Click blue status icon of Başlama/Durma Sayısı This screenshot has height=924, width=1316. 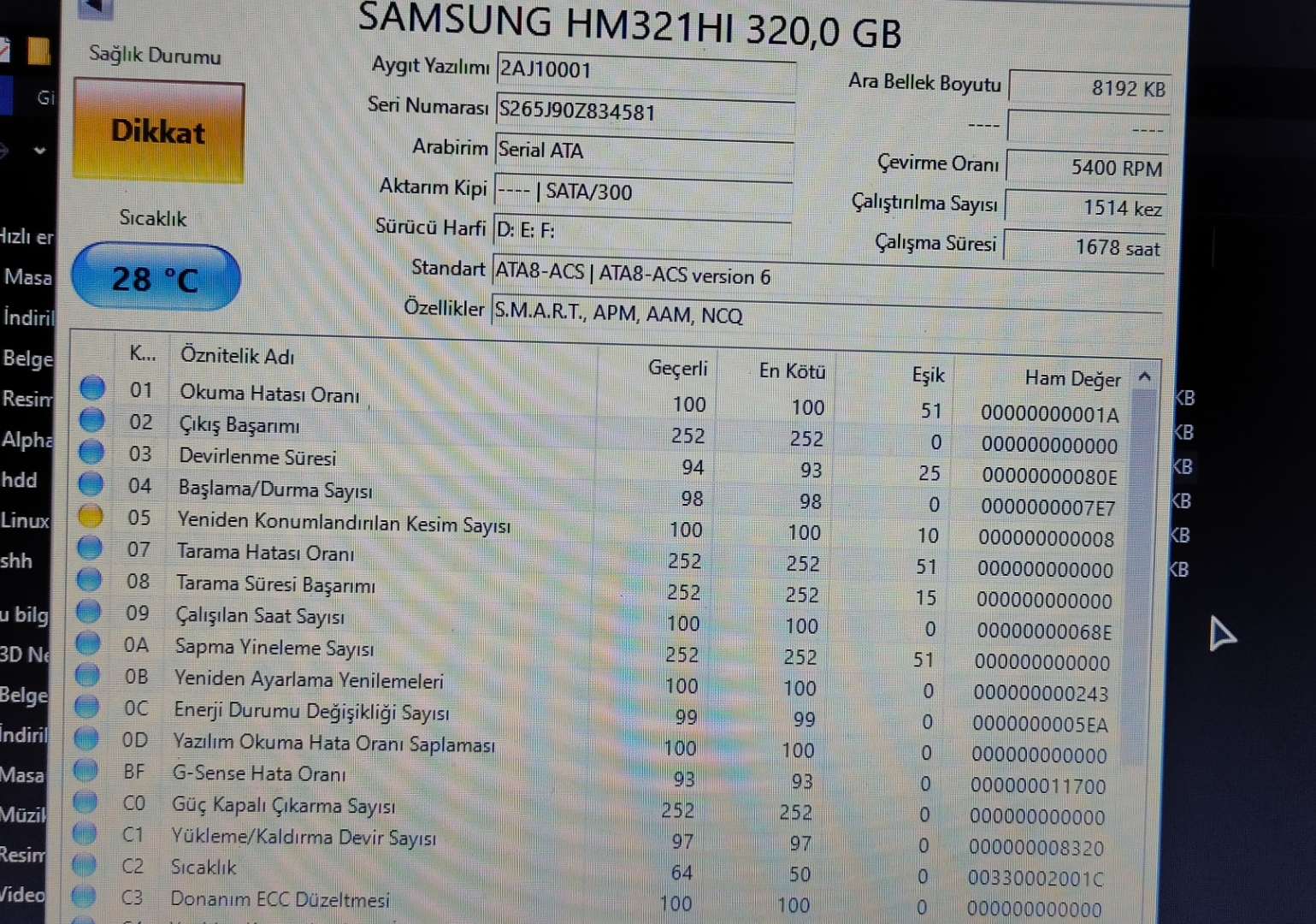click(91, 483)
